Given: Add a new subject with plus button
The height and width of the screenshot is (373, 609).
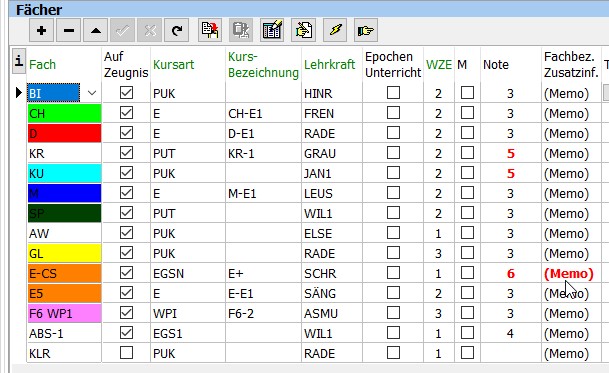Looking at the screenshot, I should (41, 30).
